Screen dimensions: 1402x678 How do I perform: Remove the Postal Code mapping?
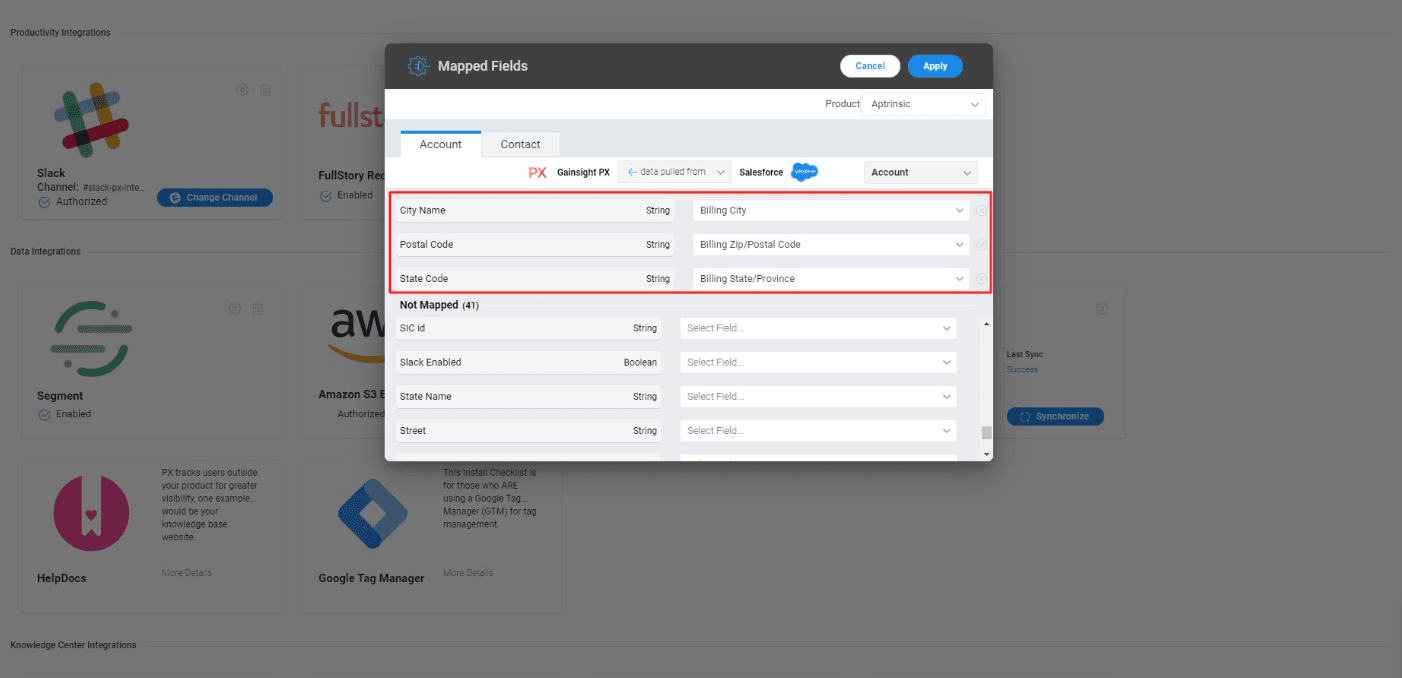[x=981, y=245]
